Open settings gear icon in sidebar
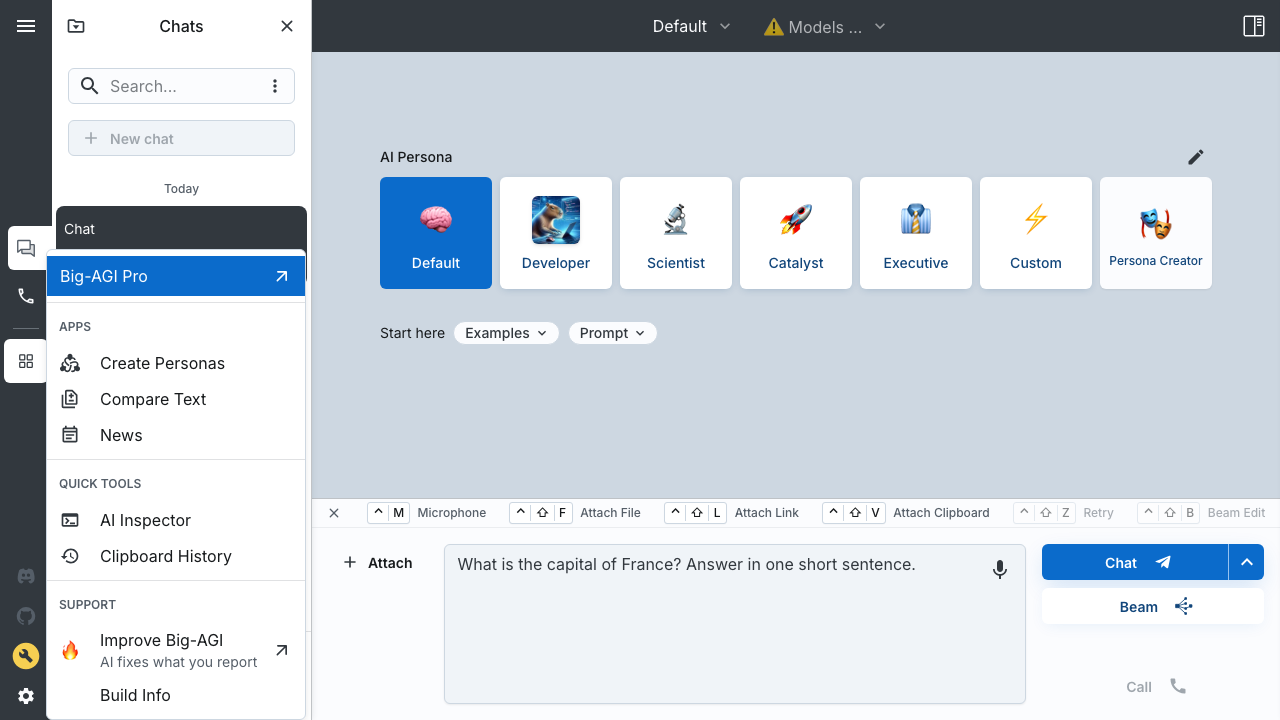Viewport: 1280px width, 720px height. click(x=26, y=696)
